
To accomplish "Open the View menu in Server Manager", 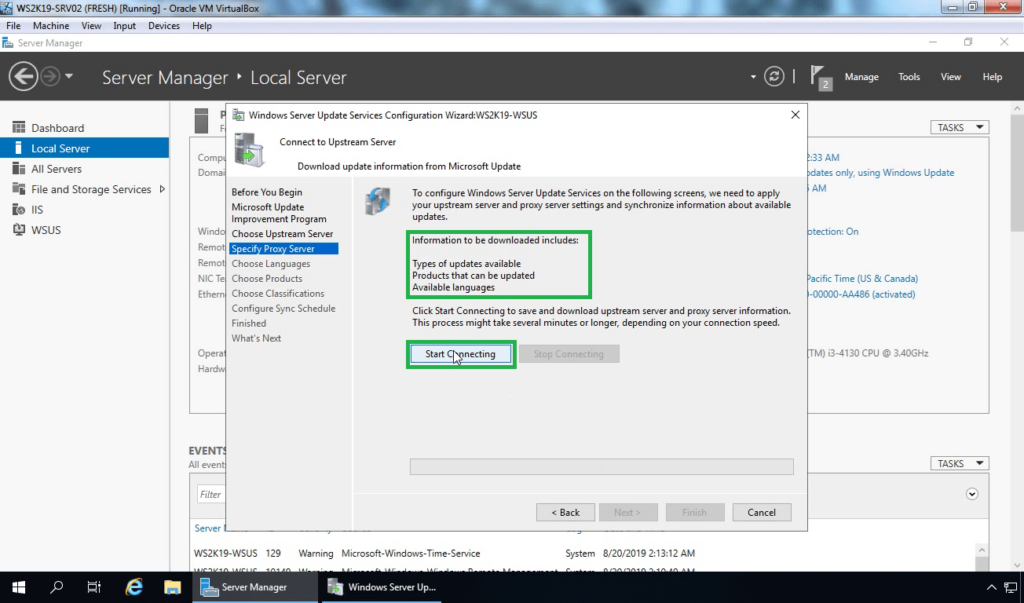I will coord(950,77).
